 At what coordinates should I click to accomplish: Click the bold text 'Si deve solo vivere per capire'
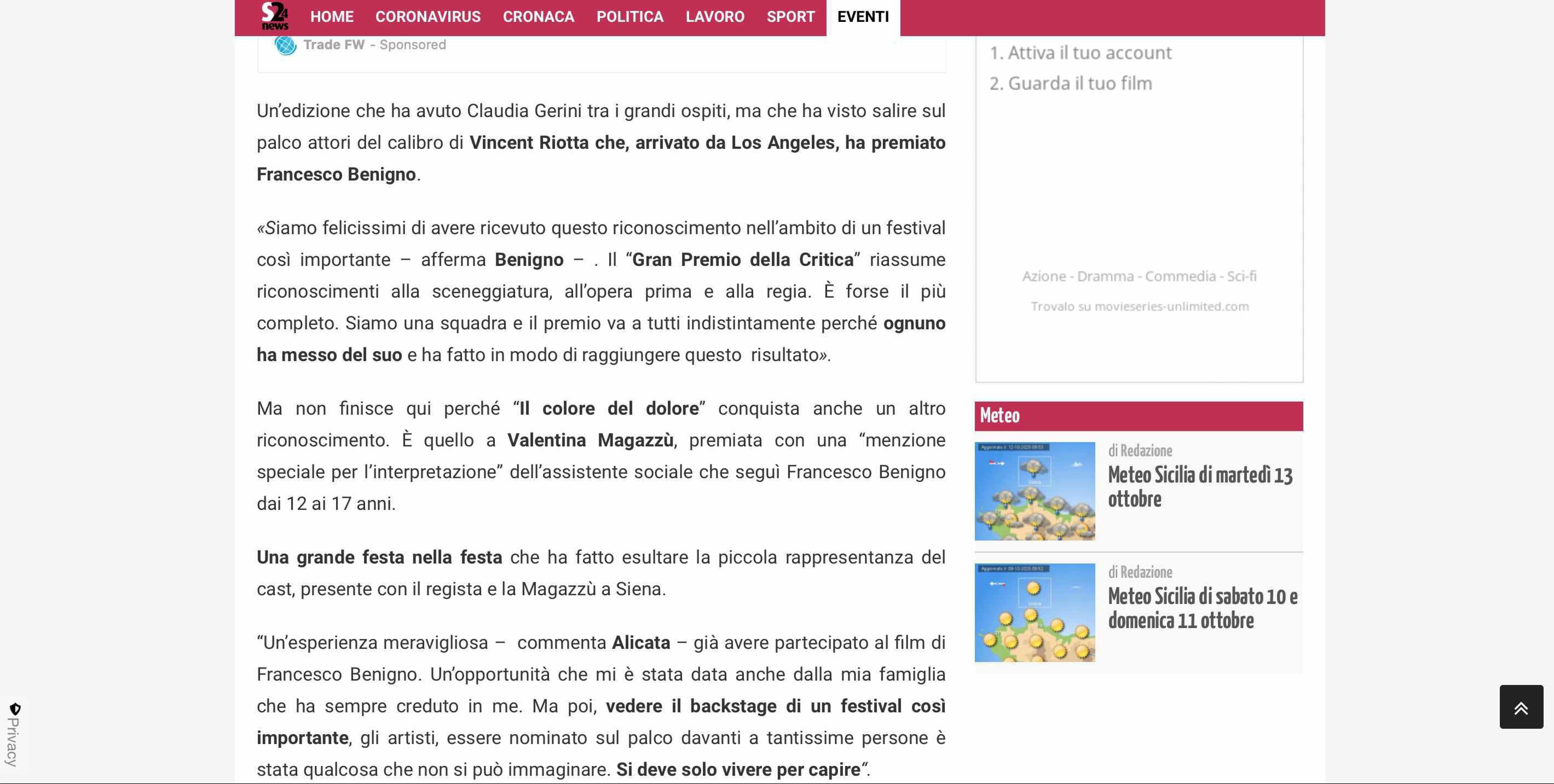(x=738, y=770)
